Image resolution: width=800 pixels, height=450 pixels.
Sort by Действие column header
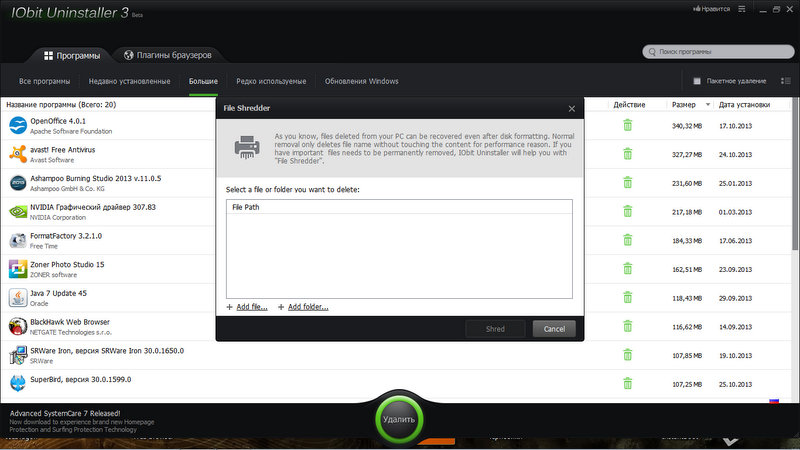point(629,105)
